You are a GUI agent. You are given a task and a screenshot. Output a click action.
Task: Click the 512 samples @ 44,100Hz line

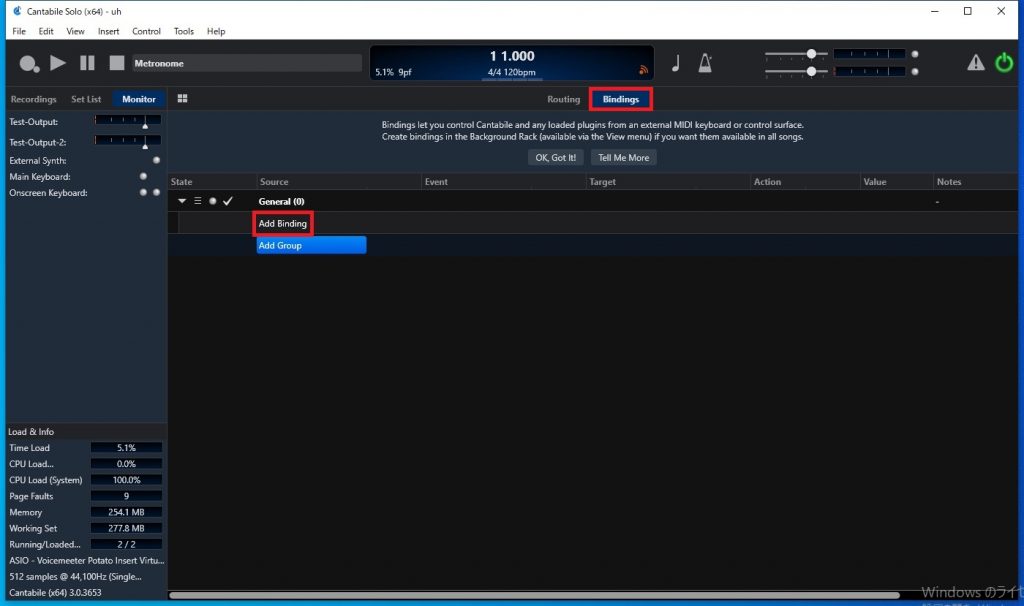point(75,577)
